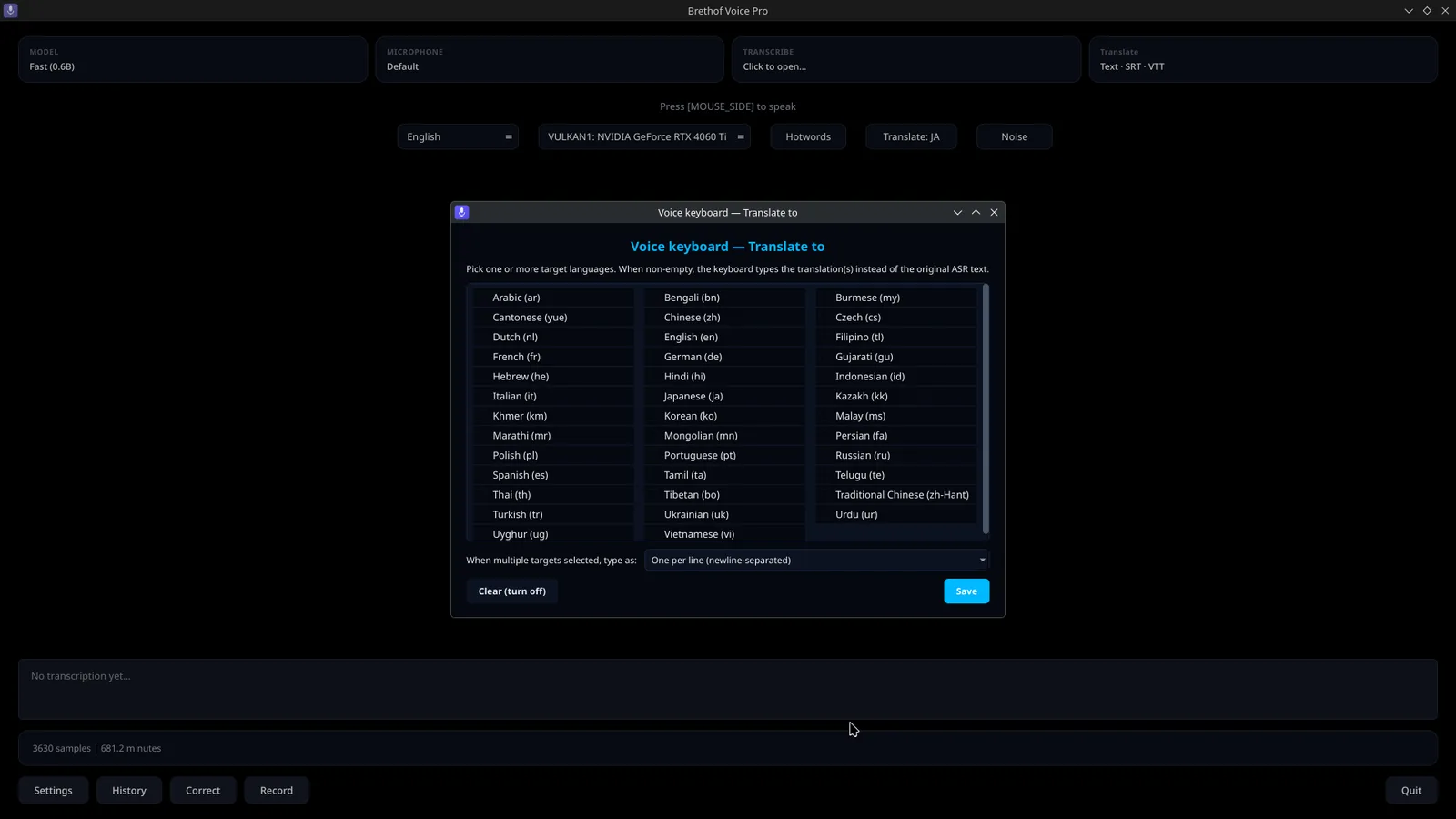Viewport: 1456px width, 819px height.
Task: Click the Translate: JA button
Action: point(911,136)
